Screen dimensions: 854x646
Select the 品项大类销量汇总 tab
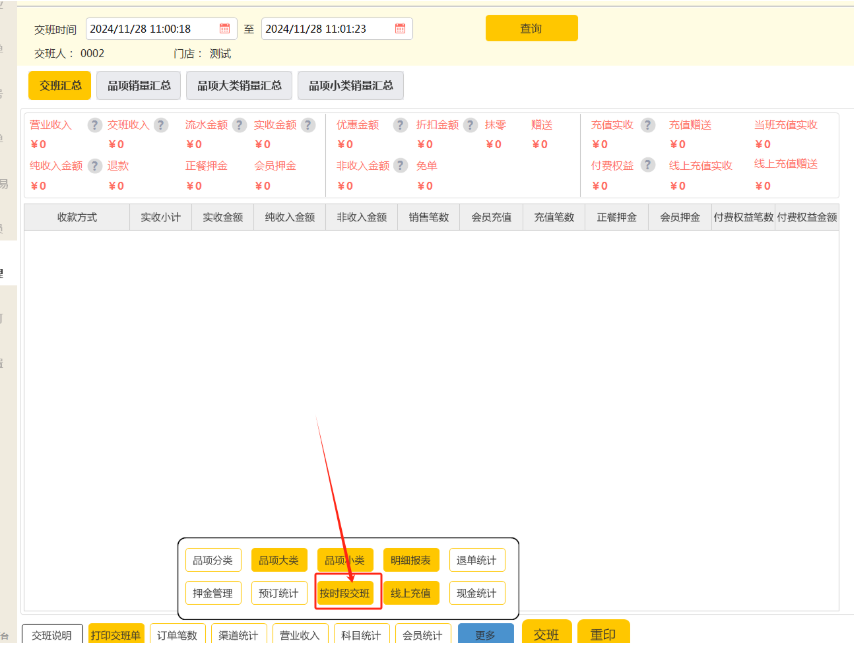point(239,86)
